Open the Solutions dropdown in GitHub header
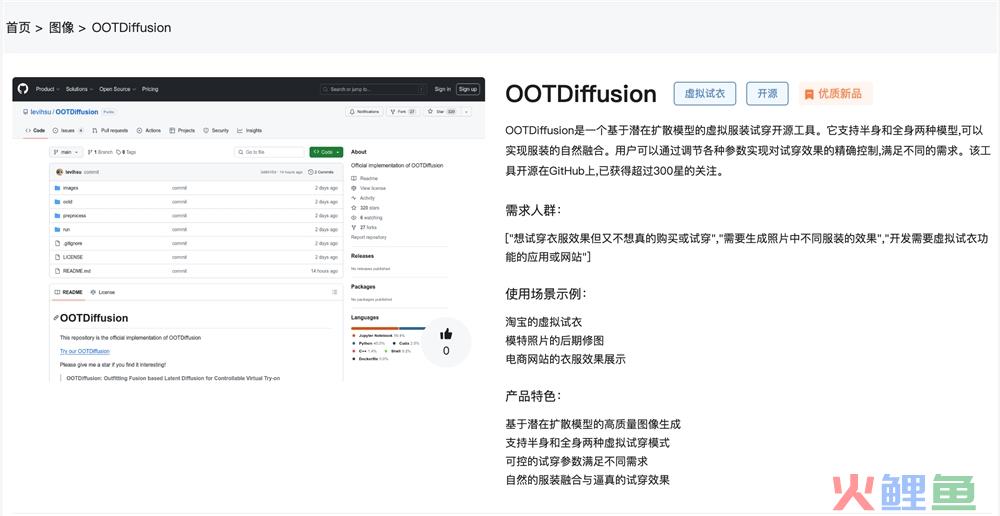1000x516 pixels. pyautogui.click(x=79, y=89)
